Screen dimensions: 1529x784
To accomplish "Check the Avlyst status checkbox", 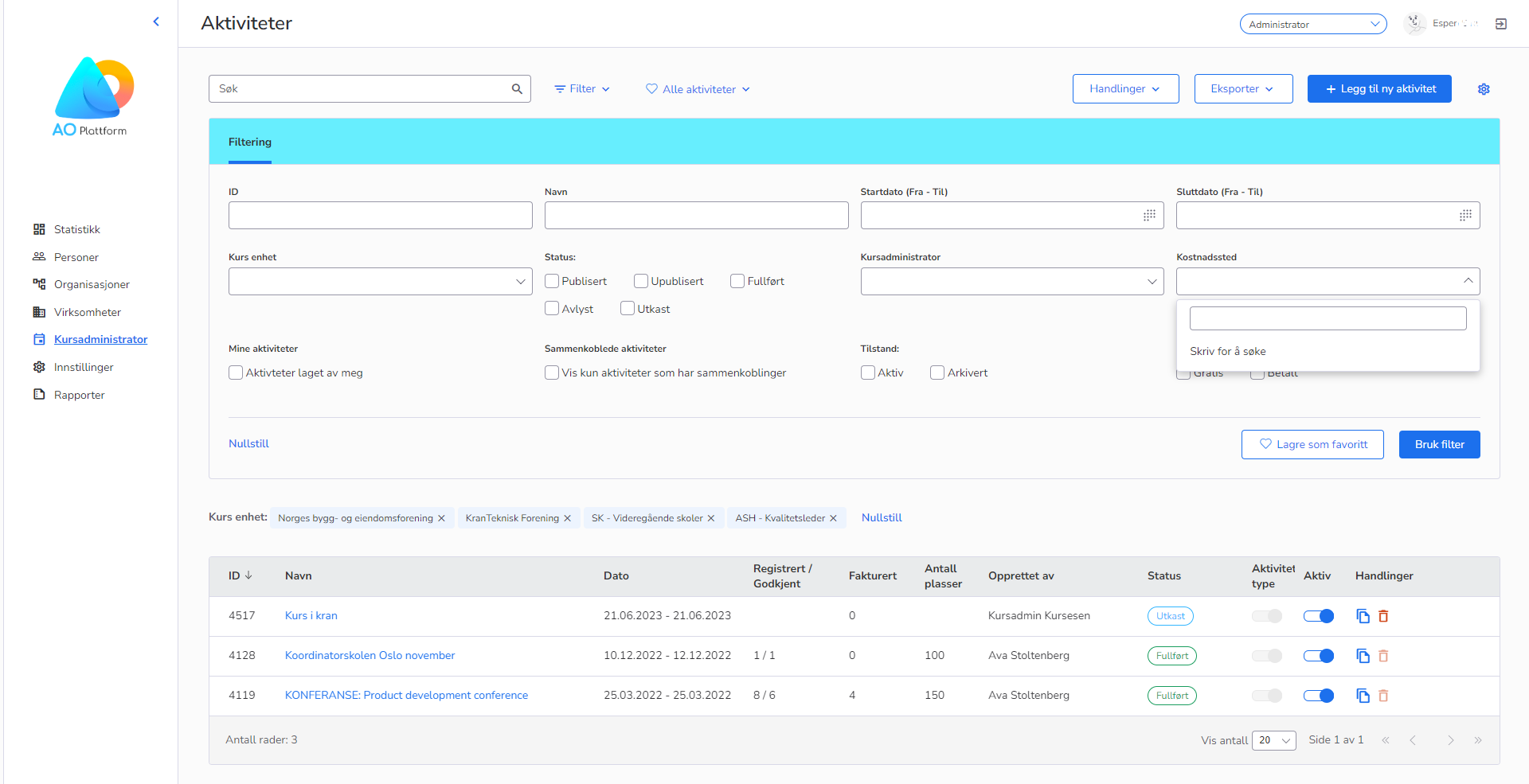I will point(552,309).
